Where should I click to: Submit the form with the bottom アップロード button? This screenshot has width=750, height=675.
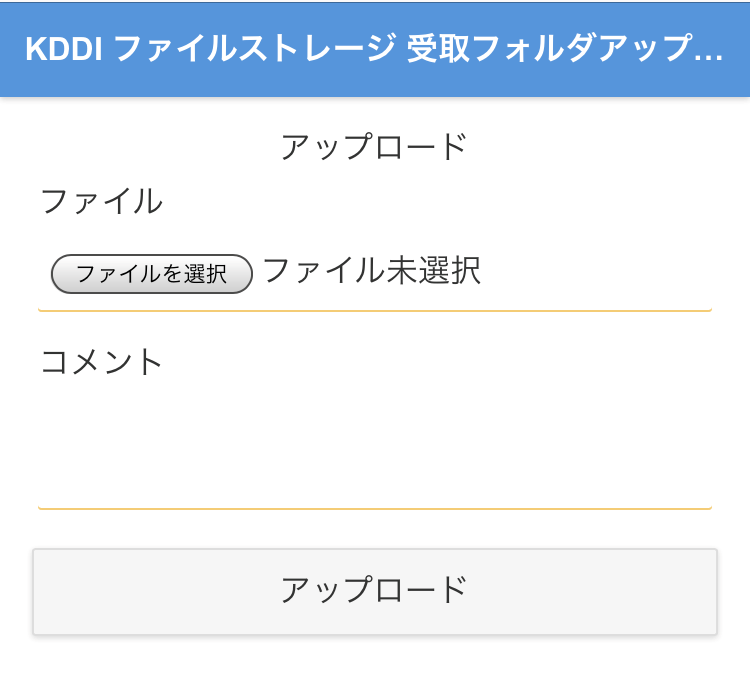(x=374, y=591)
